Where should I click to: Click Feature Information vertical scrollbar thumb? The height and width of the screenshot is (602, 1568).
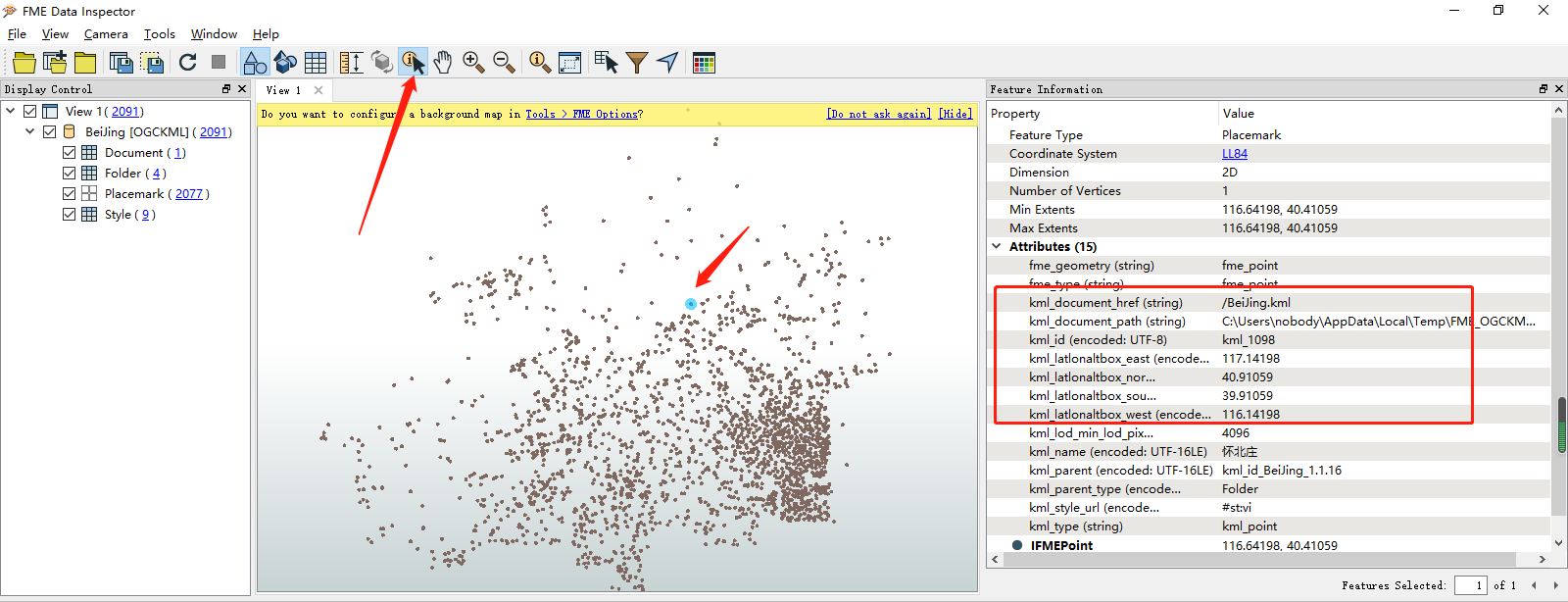(1561, 425)
